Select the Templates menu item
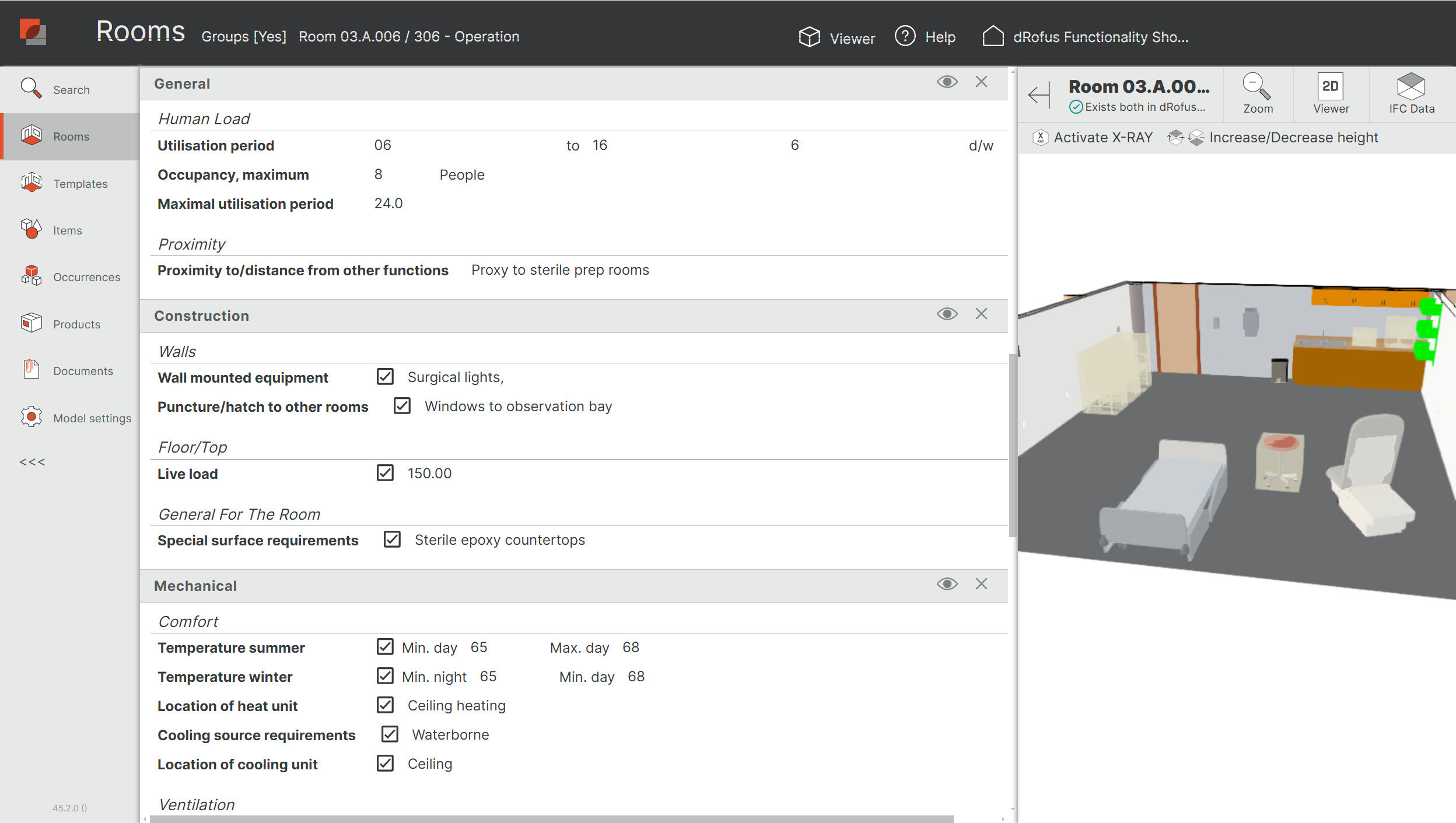The height and width of the screenshot is (823, 1456). click(x=81, y=183)
